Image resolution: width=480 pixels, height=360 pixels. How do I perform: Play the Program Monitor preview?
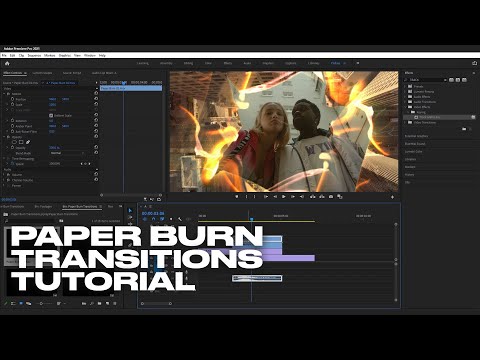click(284, 197)
